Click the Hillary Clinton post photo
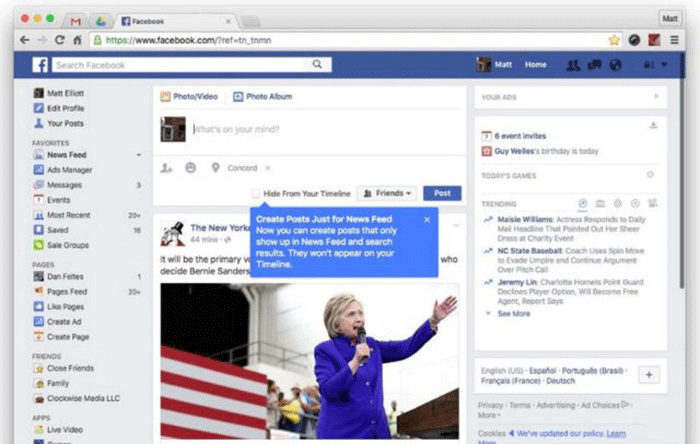 309,361
